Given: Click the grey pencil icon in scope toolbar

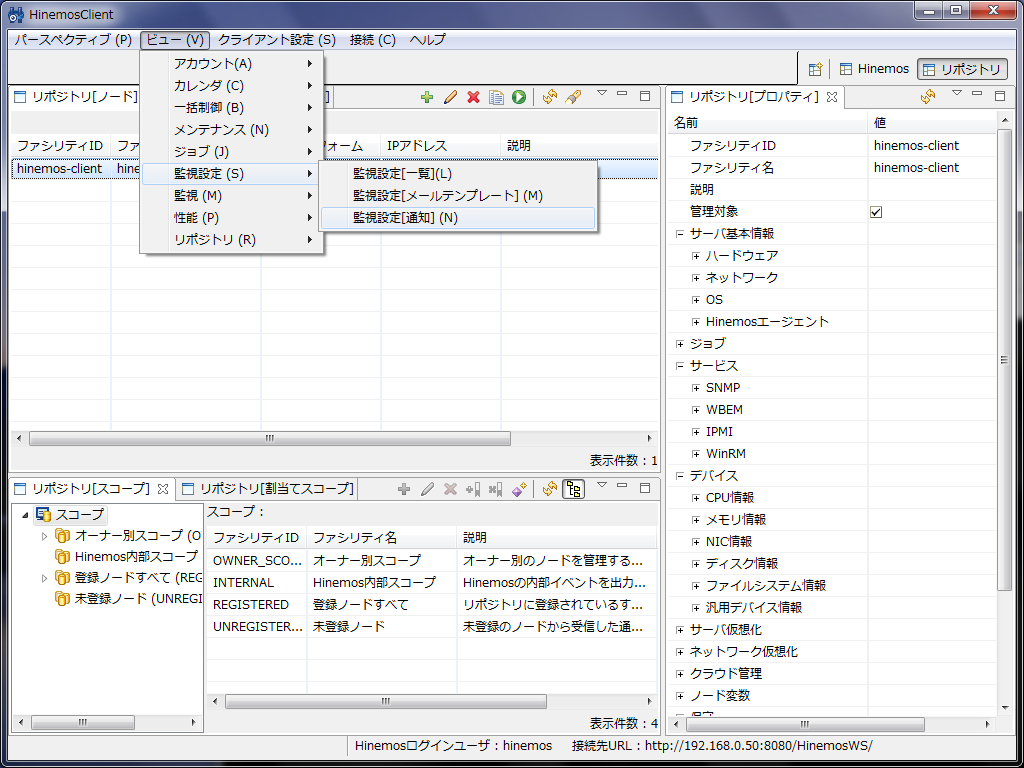Looking at the screenshot, I should click(427, 488).
